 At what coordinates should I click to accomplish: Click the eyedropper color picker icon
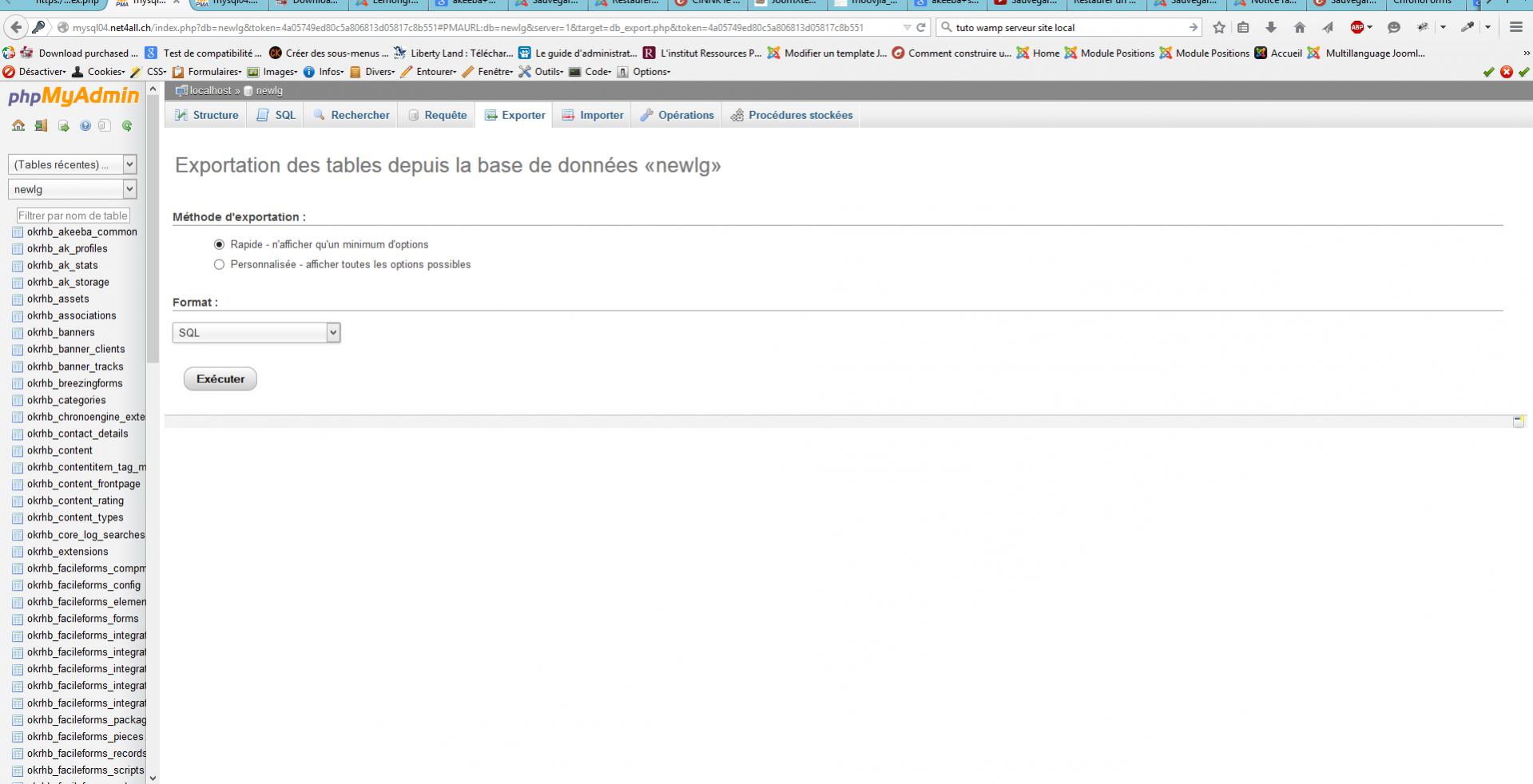pyautogui.click(x=1467, y=27)
